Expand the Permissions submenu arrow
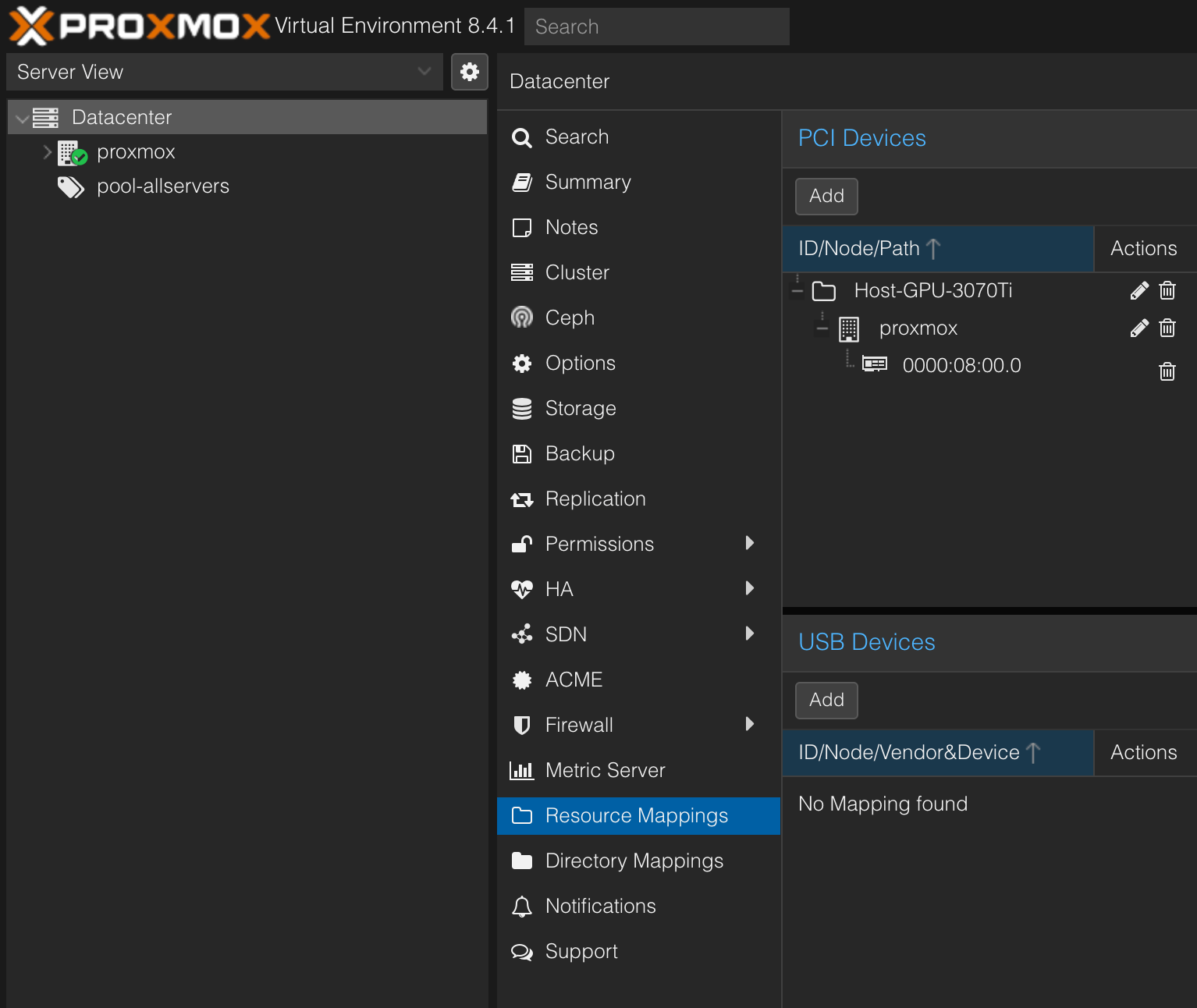Image resolution: width=1197 pixels, height=1008 pixels. coord(750,543)
